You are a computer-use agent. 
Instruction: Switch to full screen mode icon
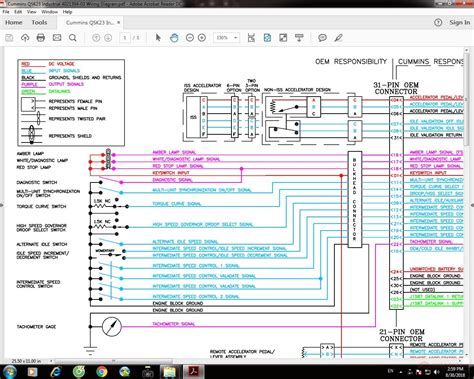point(283,38)
